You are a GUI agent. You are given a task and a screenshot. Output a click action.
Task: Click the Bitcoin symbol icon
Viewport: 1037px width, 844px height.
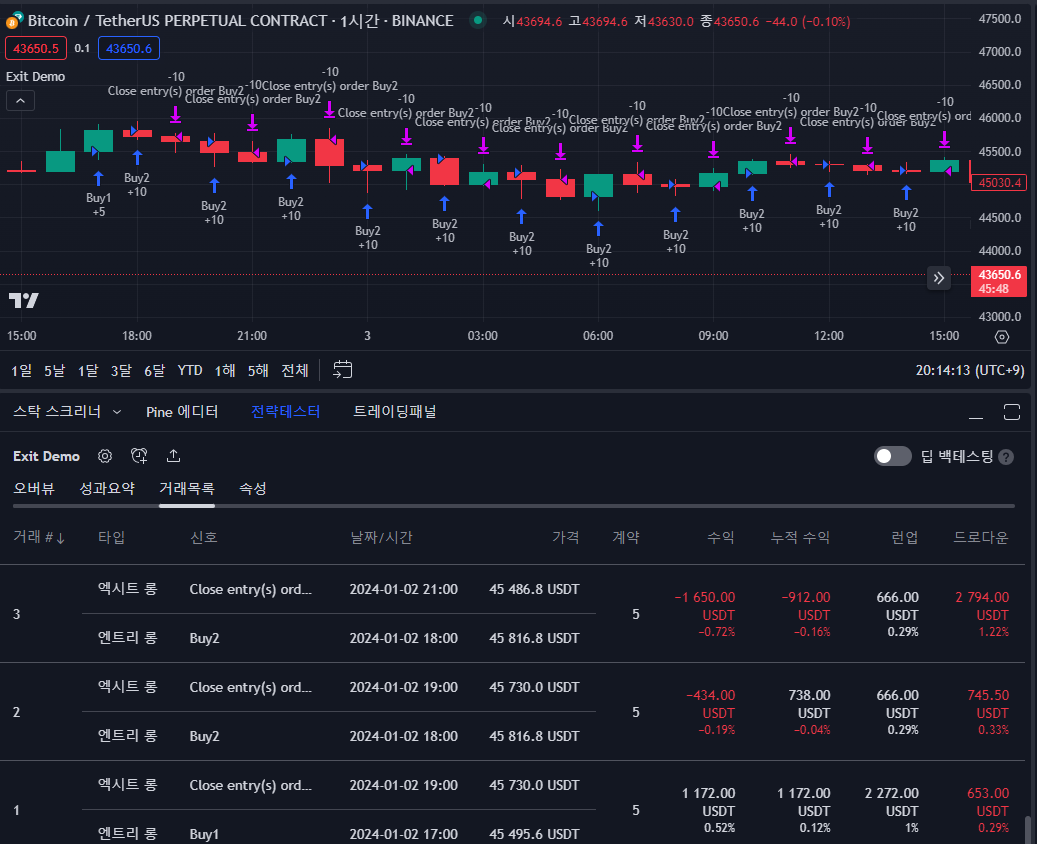pos(14,21)
